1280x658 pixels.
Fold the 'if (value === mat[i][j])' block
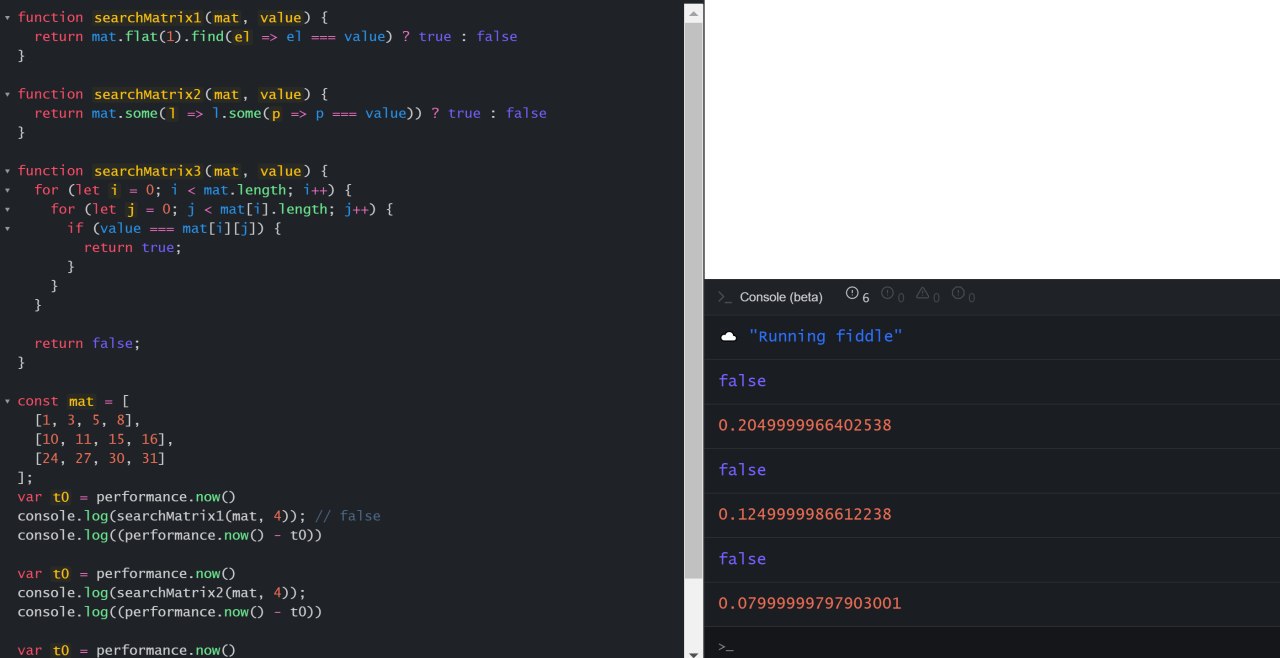pyautogui.click(x=7, y=228)
